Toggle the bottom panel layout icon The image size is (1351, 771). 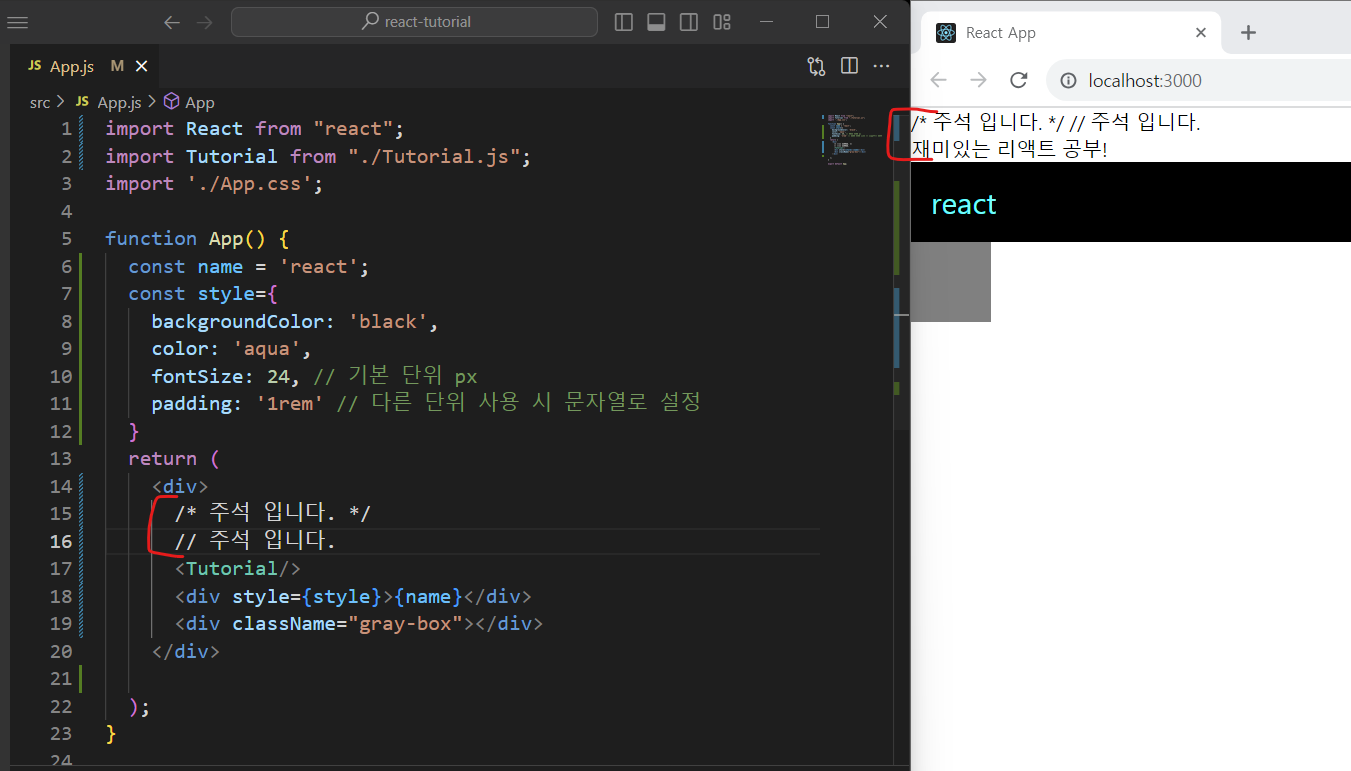pyautogui.click(x=656, y=22)
